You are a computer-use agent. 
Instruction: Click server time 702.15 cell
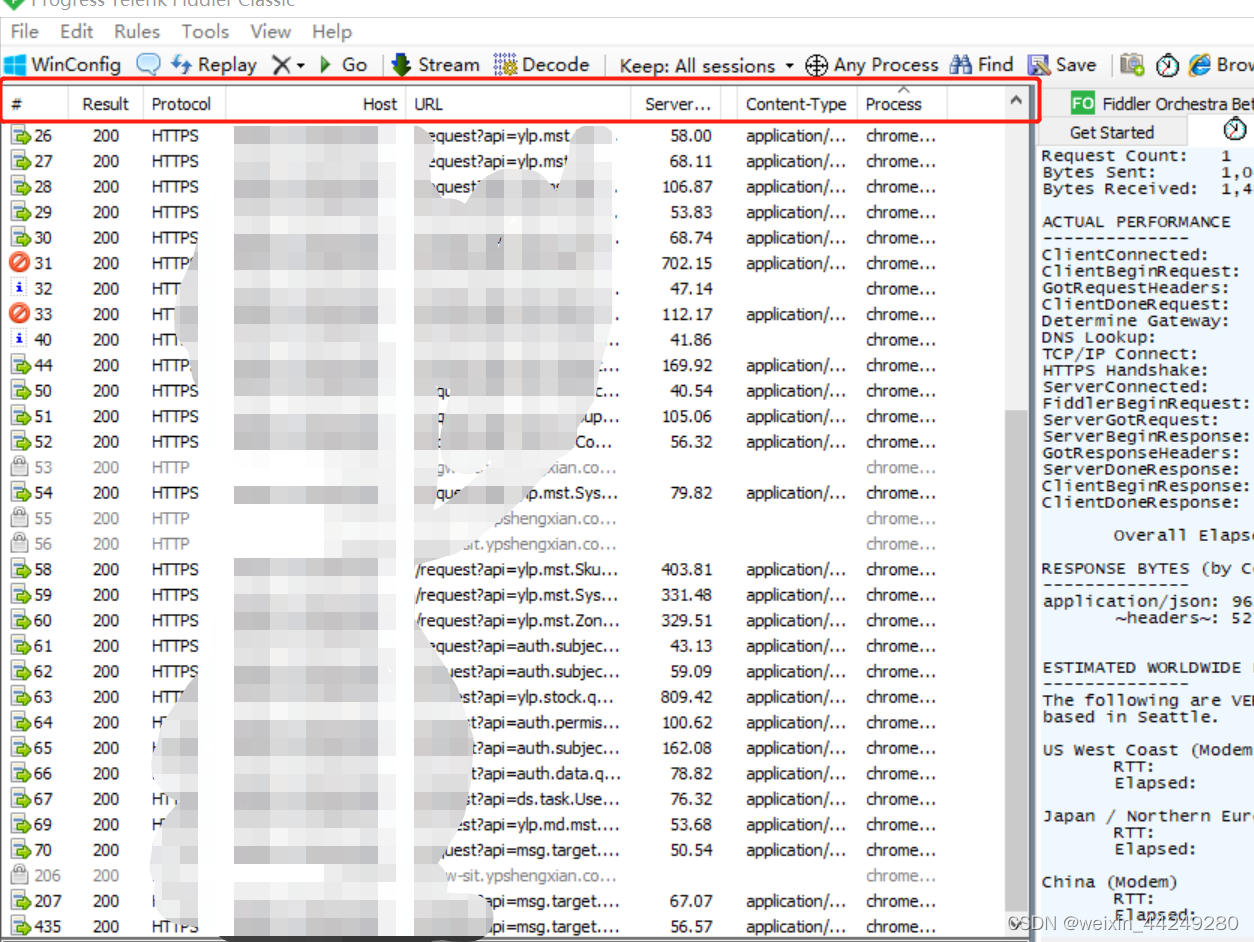tap(687, 263)
